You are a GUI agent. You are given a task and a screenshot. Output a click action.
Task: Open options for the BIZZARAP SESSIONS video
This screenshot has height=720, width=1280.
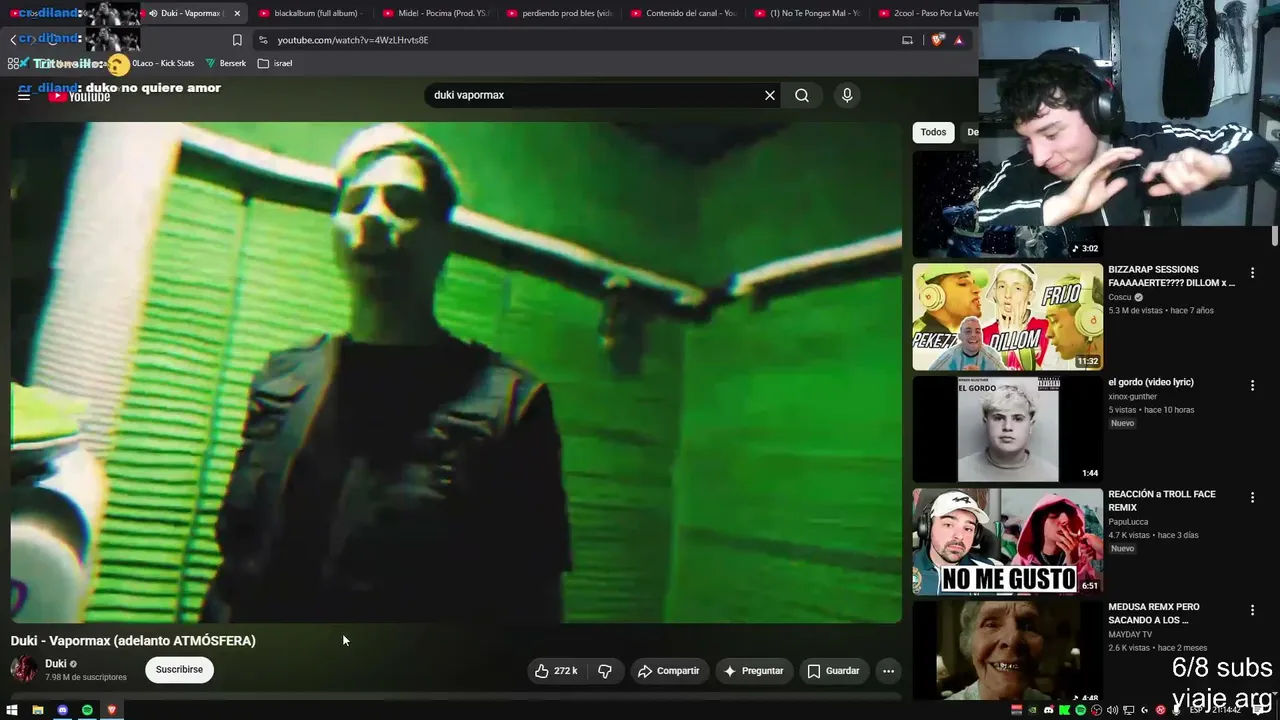pos(1252,273)
